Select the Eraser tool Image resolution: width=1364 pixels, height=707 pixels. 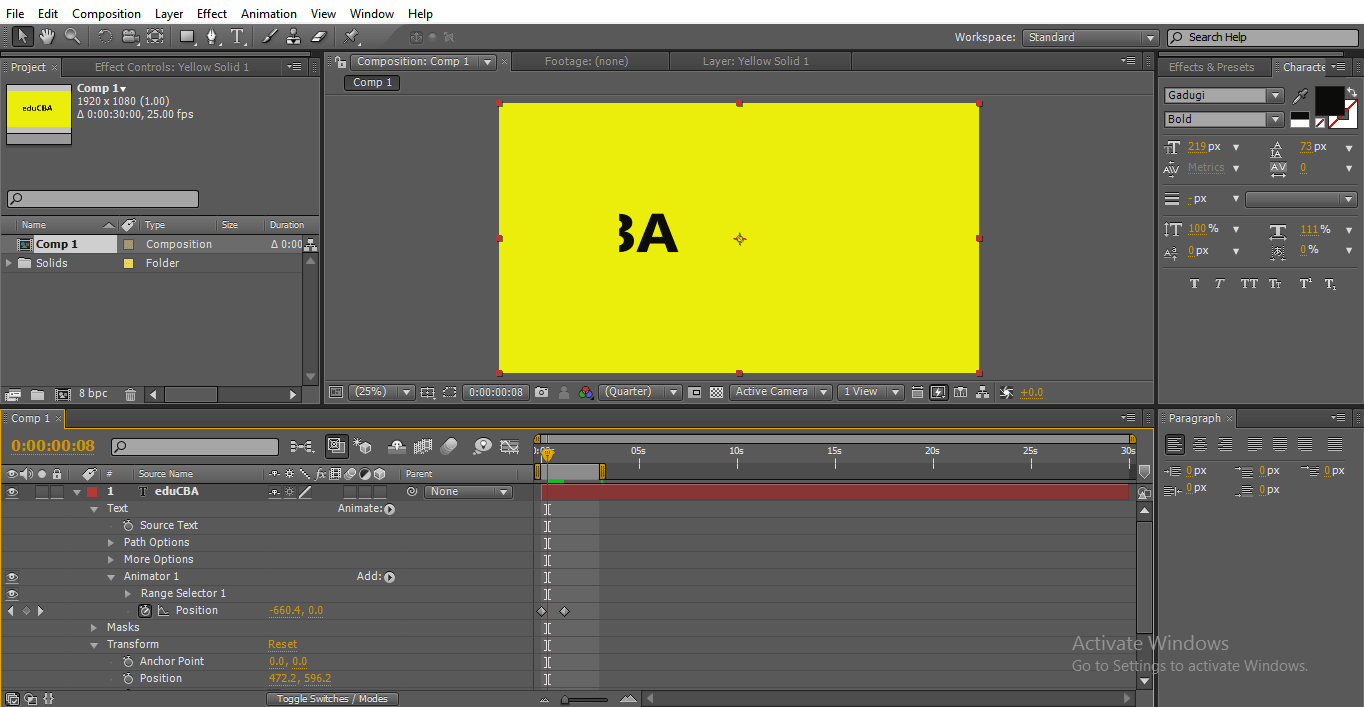click(x=319, y=36)
